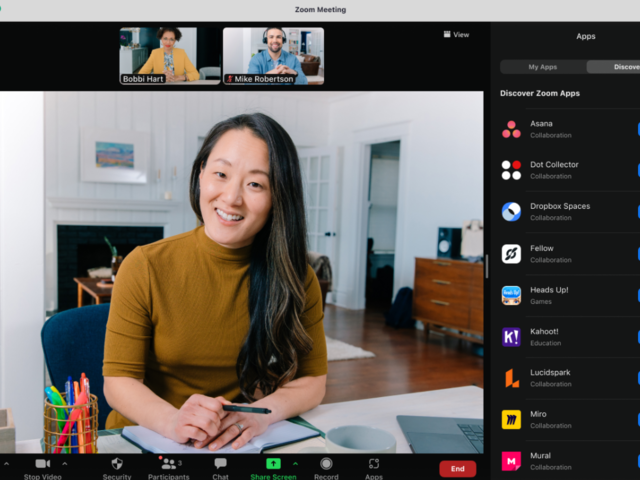Image resolution: width=640 pixels, height=480 pixels.
Task: Toggle the Apps panel from the toolbar
Action: click(373, 464)
